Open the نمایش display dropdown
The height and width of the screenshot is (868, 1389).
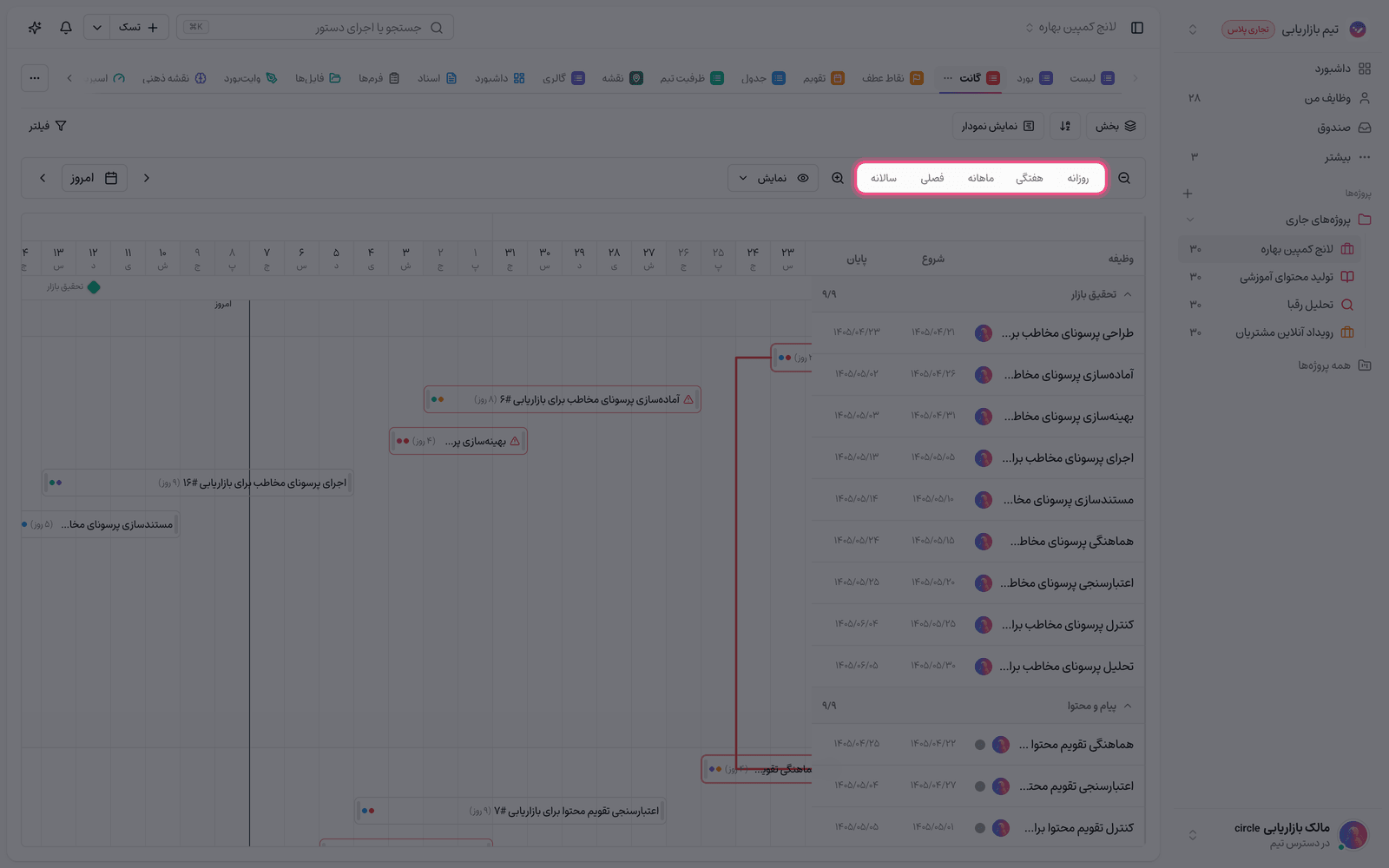point(773,178)
